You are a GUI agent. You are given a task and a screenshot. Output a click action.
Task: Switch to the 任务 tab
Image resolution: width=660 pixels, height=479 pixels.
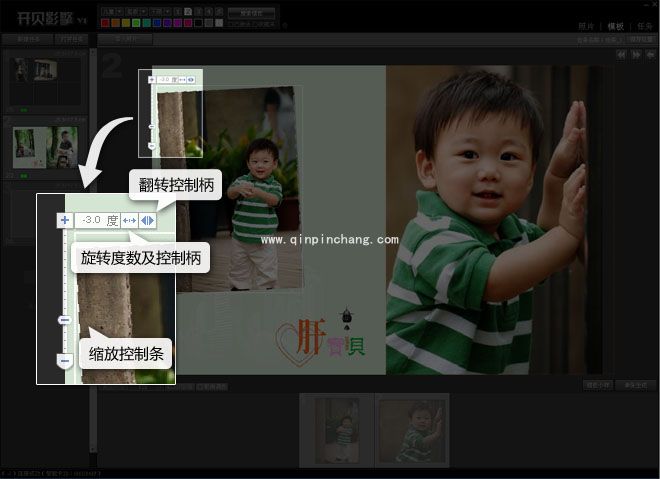644,27
